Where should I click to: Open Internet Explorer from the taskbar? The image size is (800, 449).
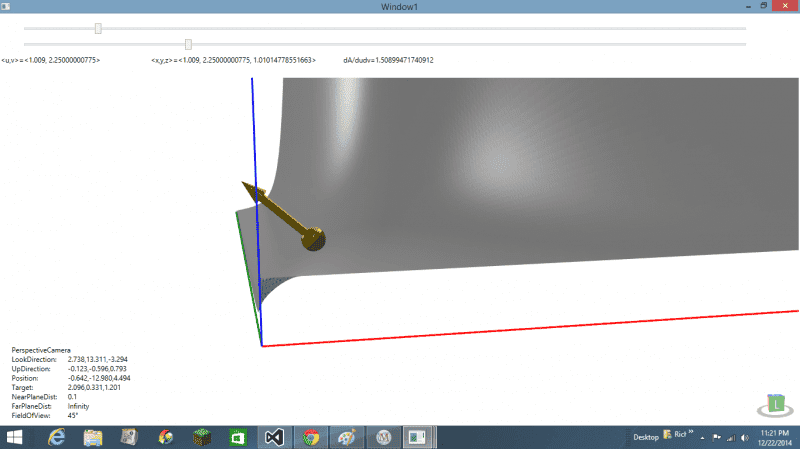point(56,438)
